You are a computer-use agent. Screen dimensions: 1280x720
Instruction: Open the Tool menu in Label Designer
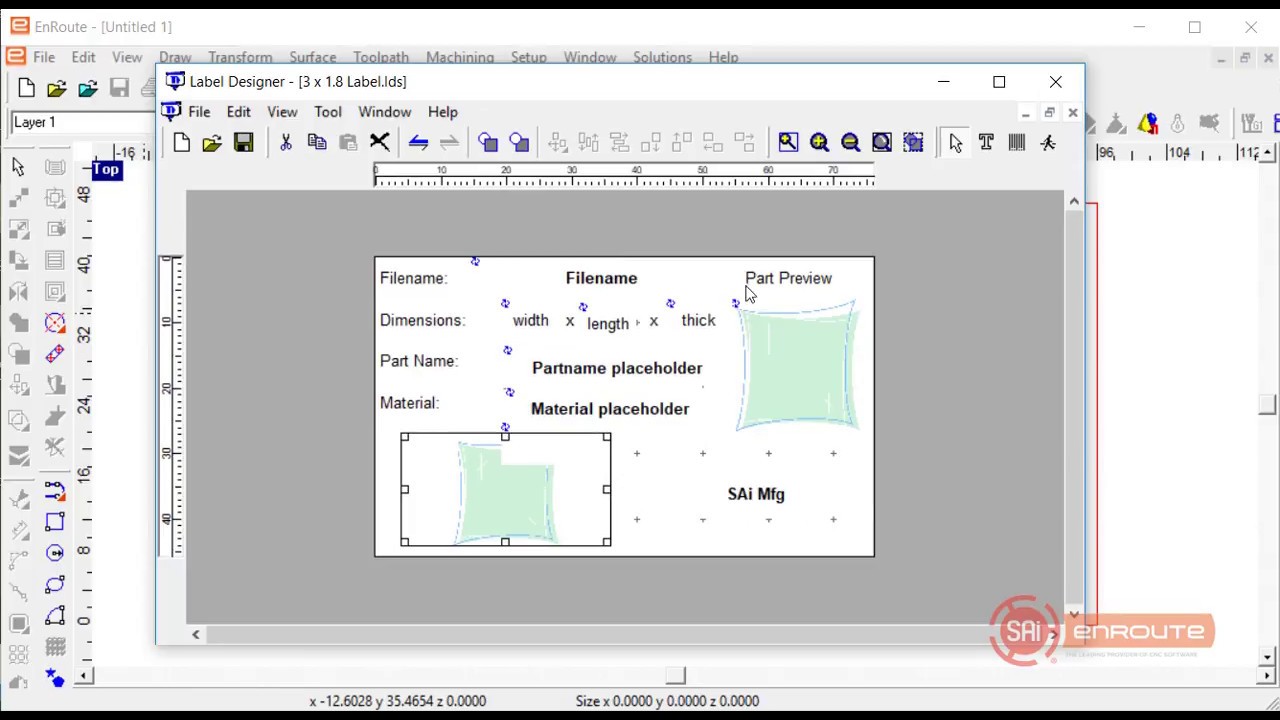328,112
